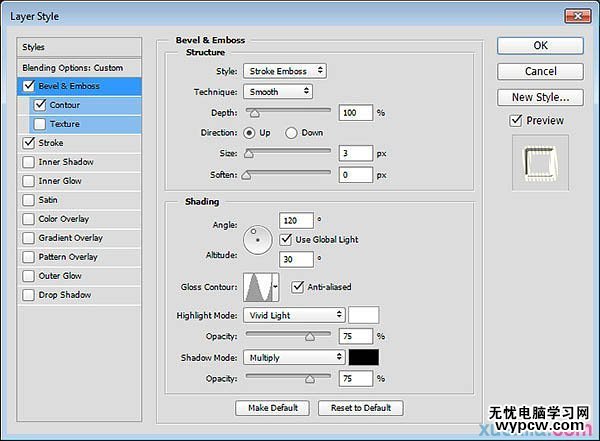
Task: Click the style preview thumbnail
Action: pyautogui.click(x=540, y=163)
